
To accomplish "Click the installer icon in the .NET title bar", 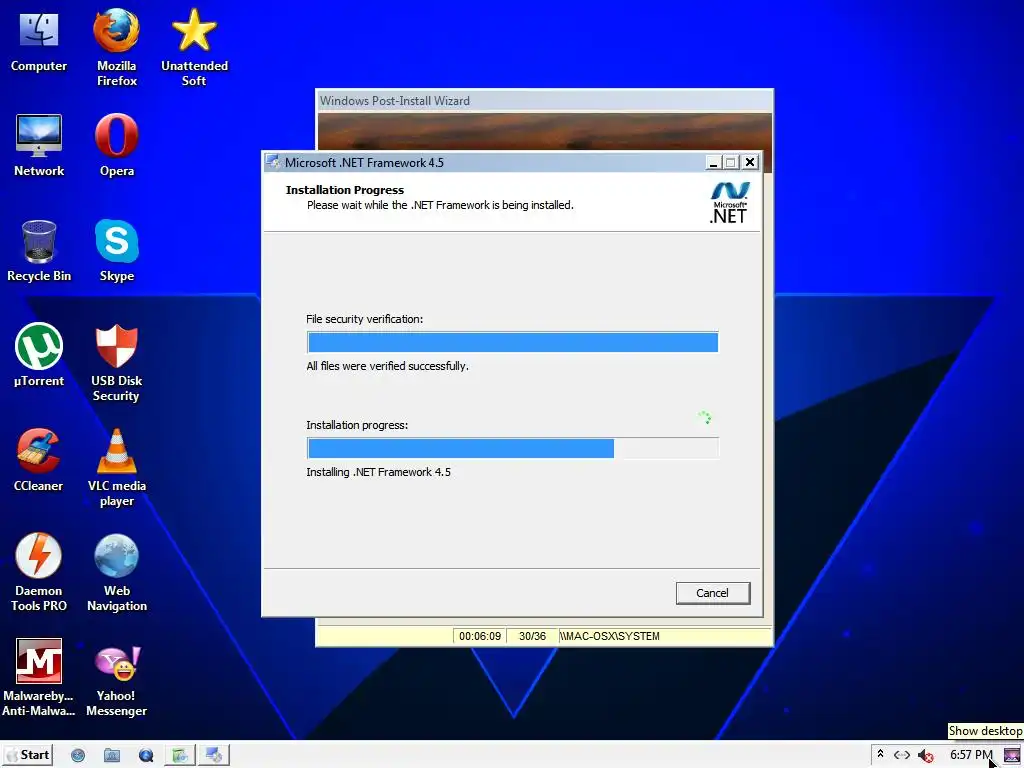I will (x=273, y=162).
